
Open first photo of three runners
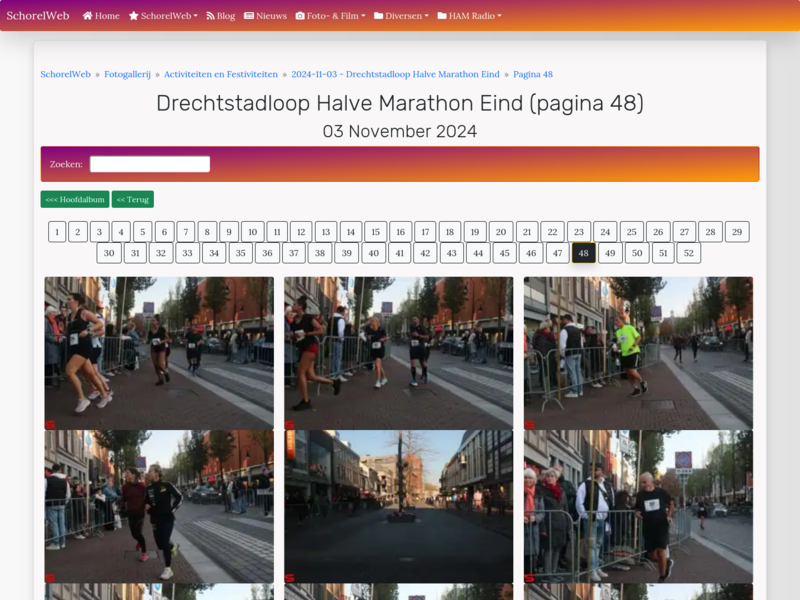click(x=159, y=353)
